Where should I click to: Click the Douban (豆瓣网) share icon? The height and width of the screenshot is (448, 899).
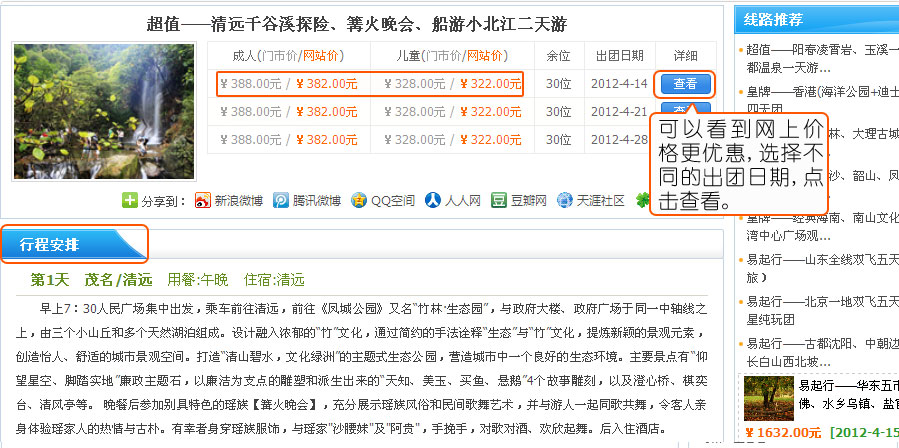tap(499, 201)
